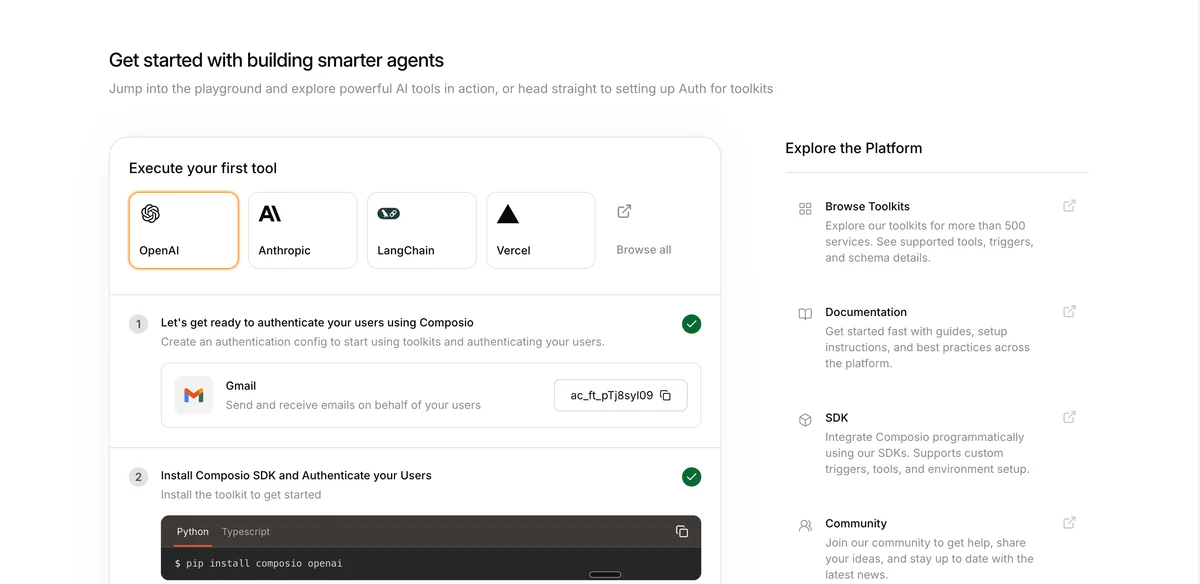Click the SDK package icon
The height and width of the screenshot is (584, 1200).
(805, 419)
